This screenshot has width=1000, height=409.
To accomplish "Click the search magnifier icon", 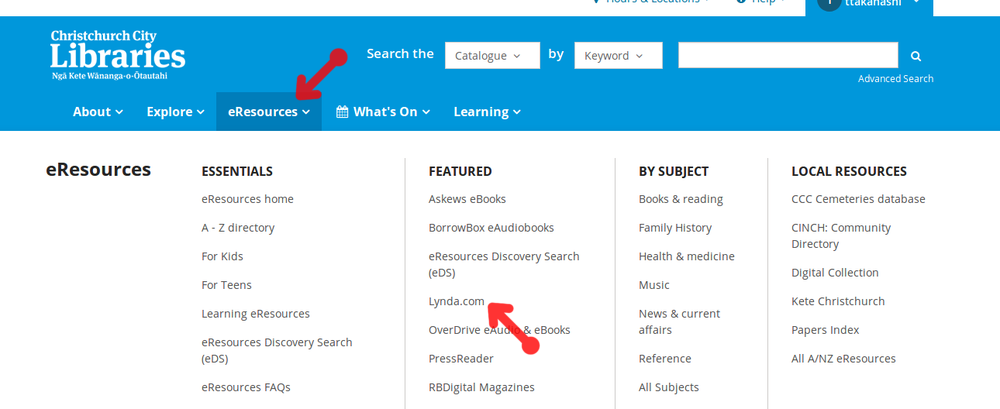I will (x=916, y=56).
